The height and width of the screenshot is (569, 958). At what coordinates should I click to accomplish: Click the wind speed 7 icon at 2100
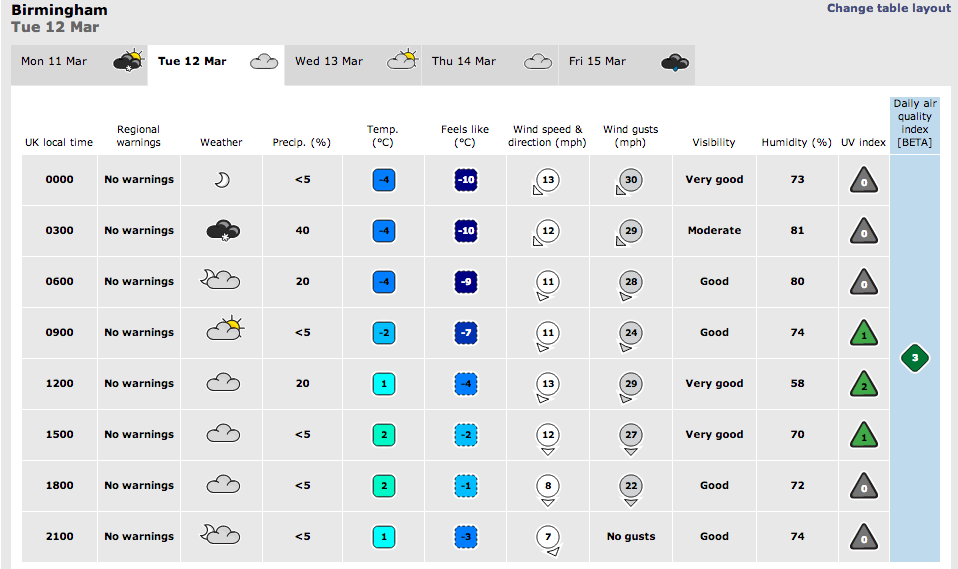click(548, 541)
